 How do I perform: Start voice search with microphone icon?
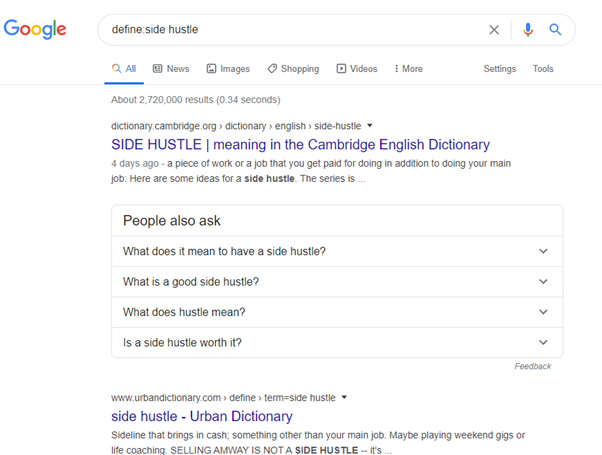click(x=528, y=30)
